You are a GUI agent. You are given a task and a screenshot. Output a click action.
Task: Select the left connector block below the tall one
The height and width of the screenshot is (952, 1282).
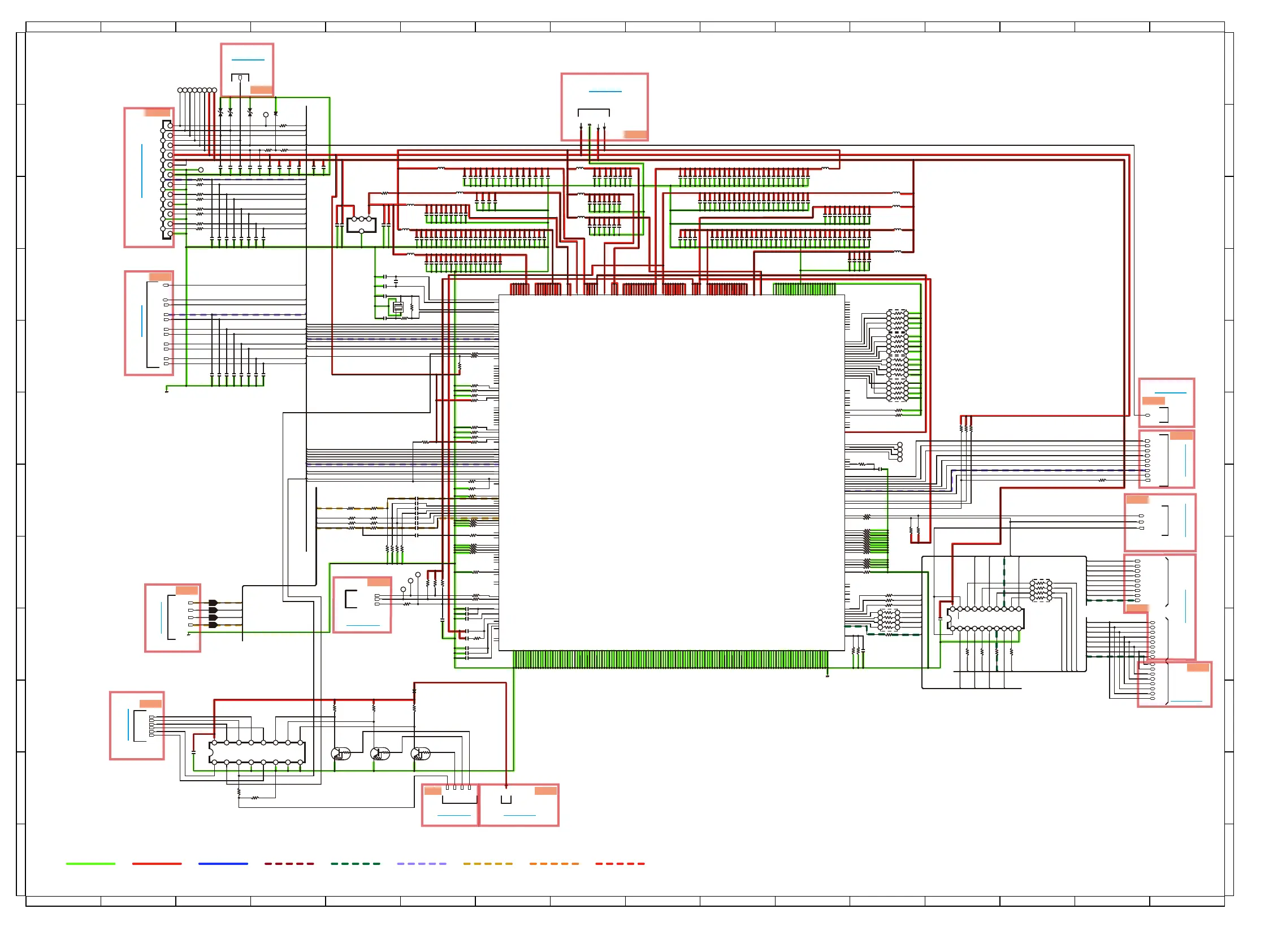[149, 323]
